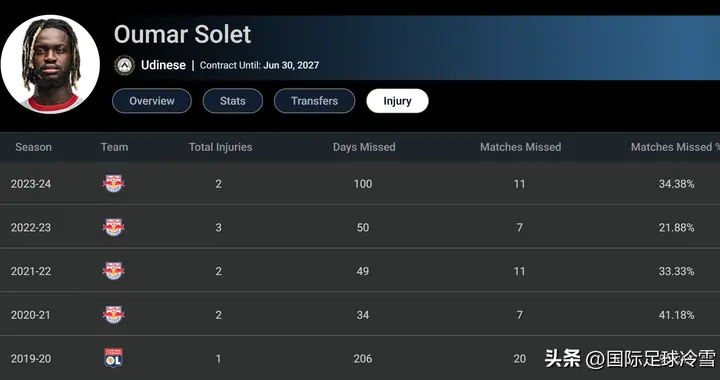Open the Stats tab

tap(233, 101)
